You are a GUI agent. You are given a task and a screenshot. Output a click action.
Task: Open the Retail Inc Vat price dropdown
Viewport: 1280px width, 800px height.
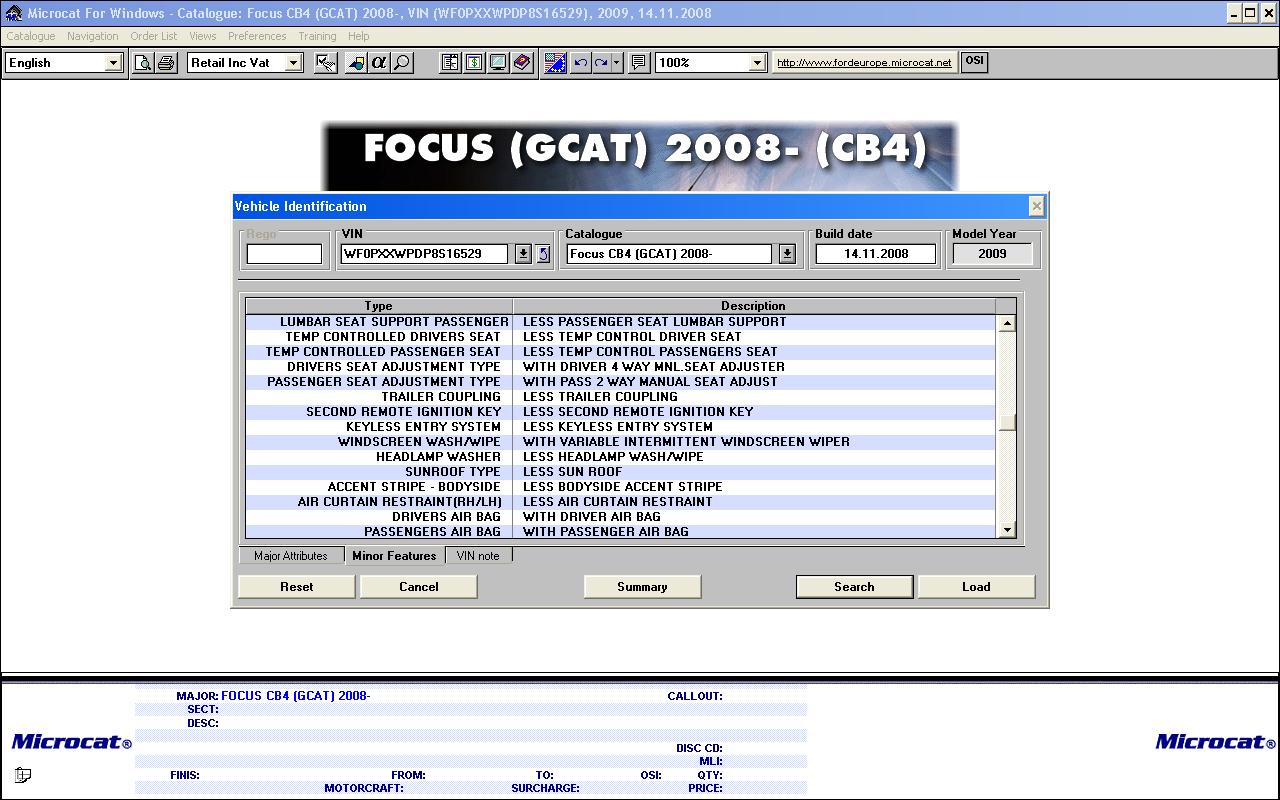(293, 63)
